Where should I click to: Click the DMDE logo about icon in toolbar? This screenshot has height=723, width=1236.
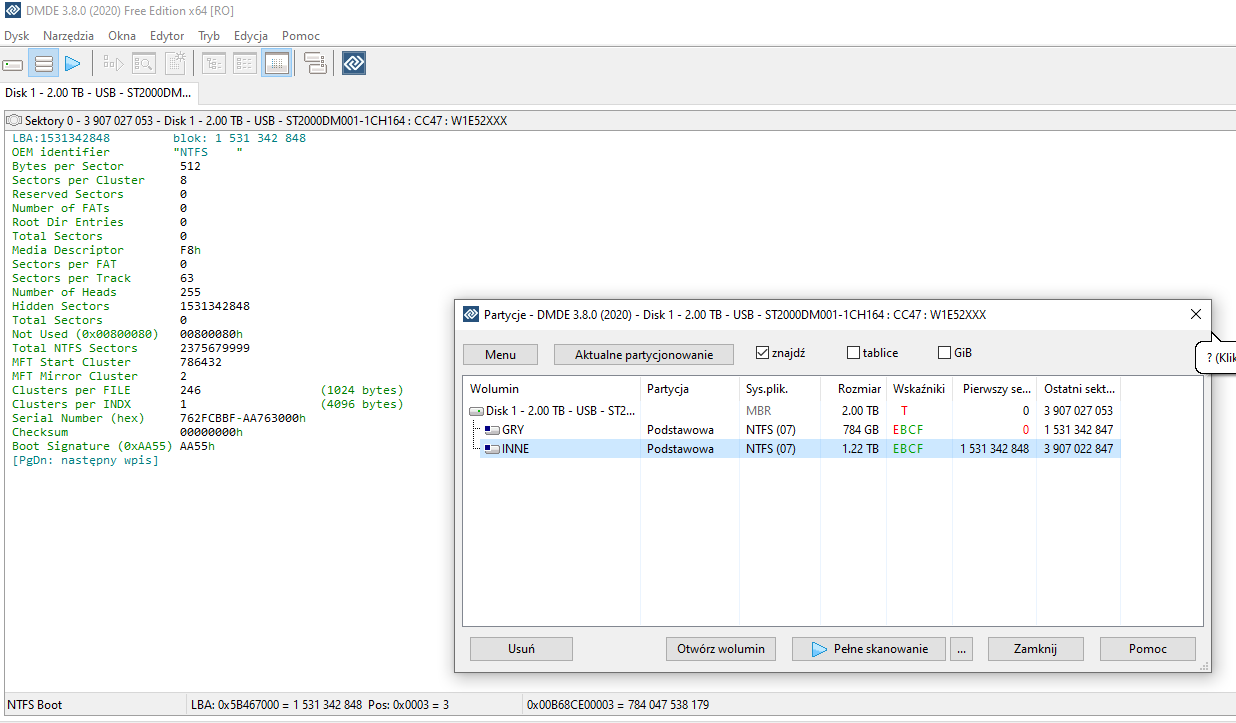354,64
